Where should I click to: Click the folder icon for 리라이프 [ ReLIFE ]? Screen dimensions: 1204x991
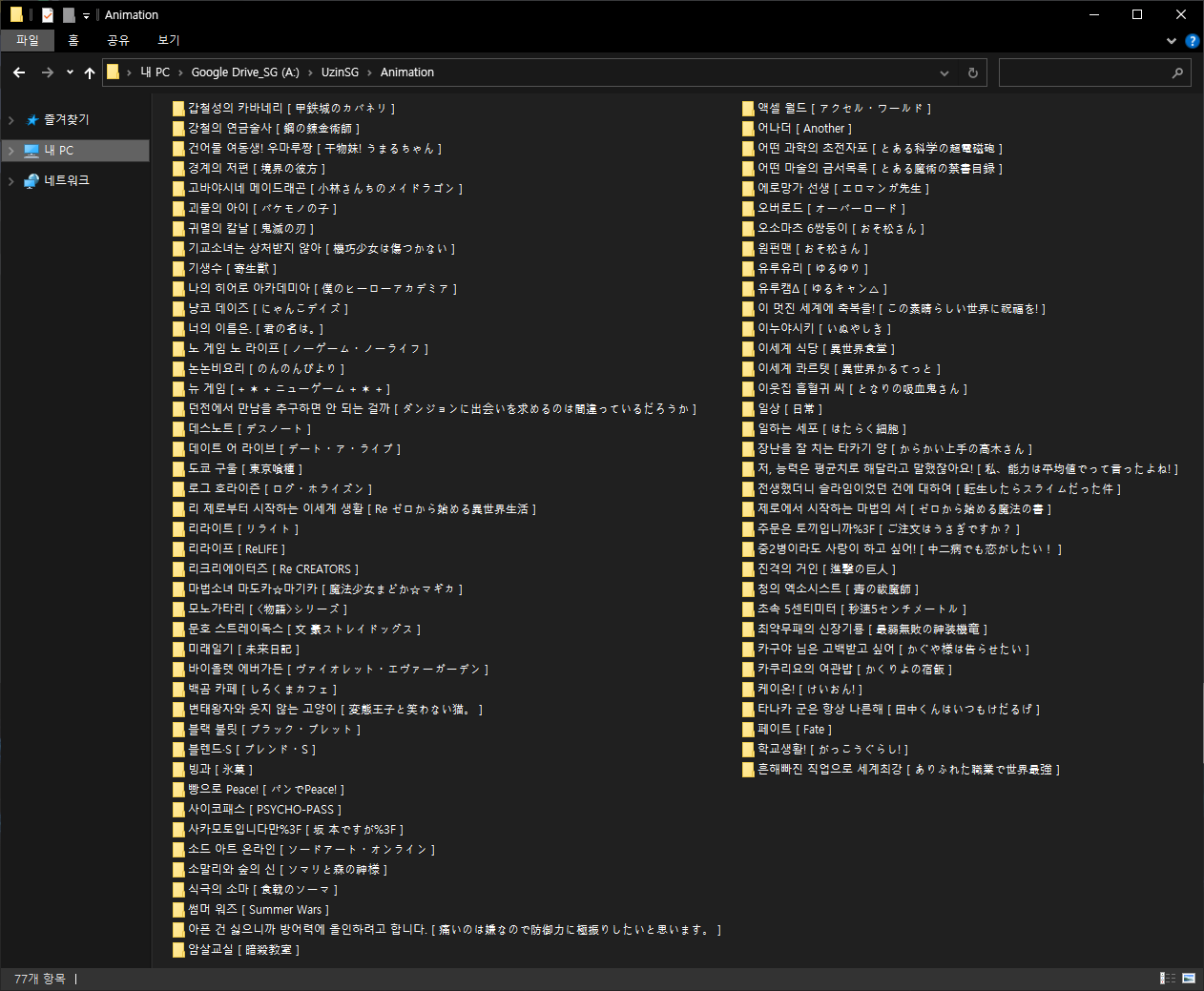(x=178, y=549)
